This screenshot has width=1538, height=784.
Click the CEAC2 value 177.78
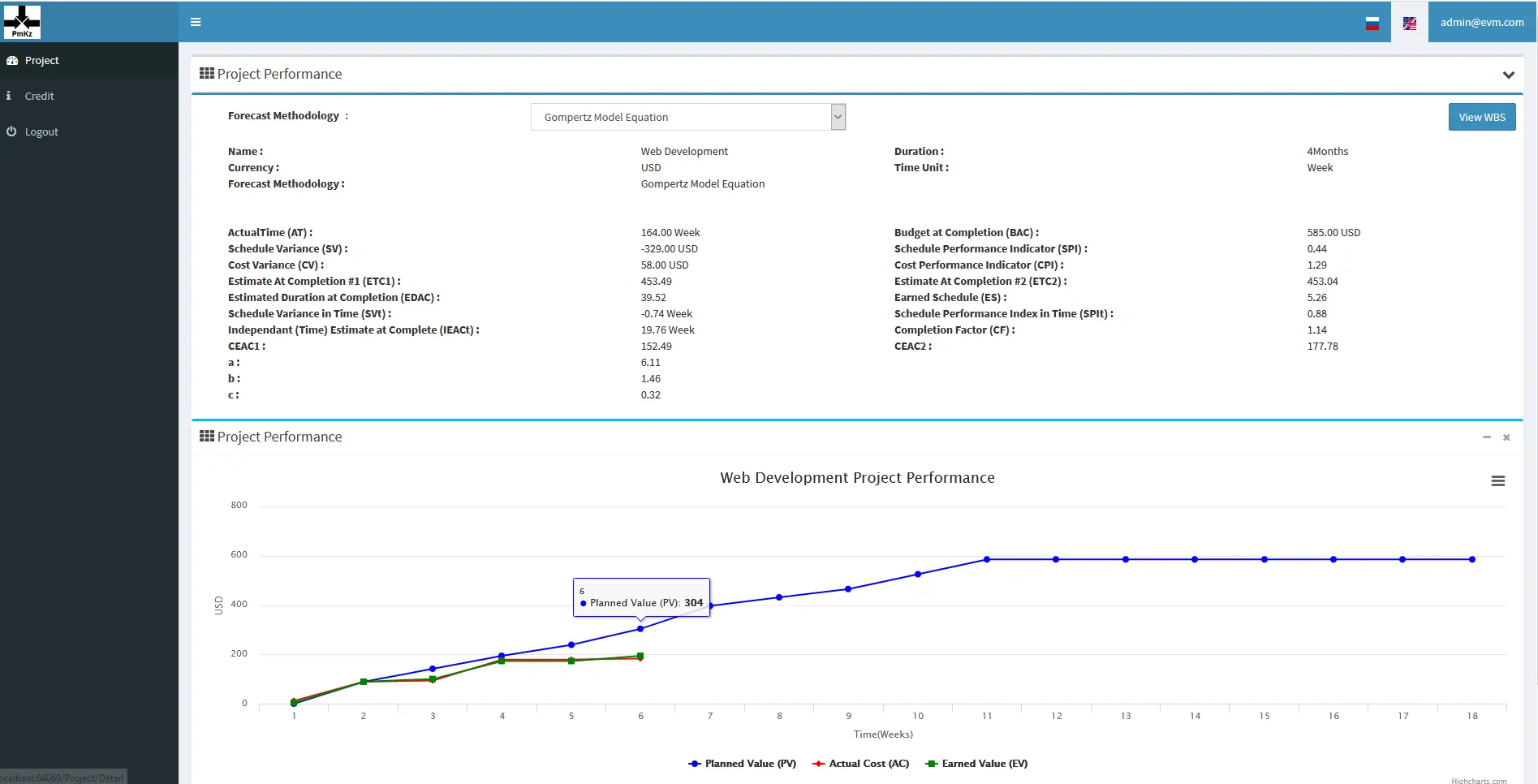tap(1322, 347)
